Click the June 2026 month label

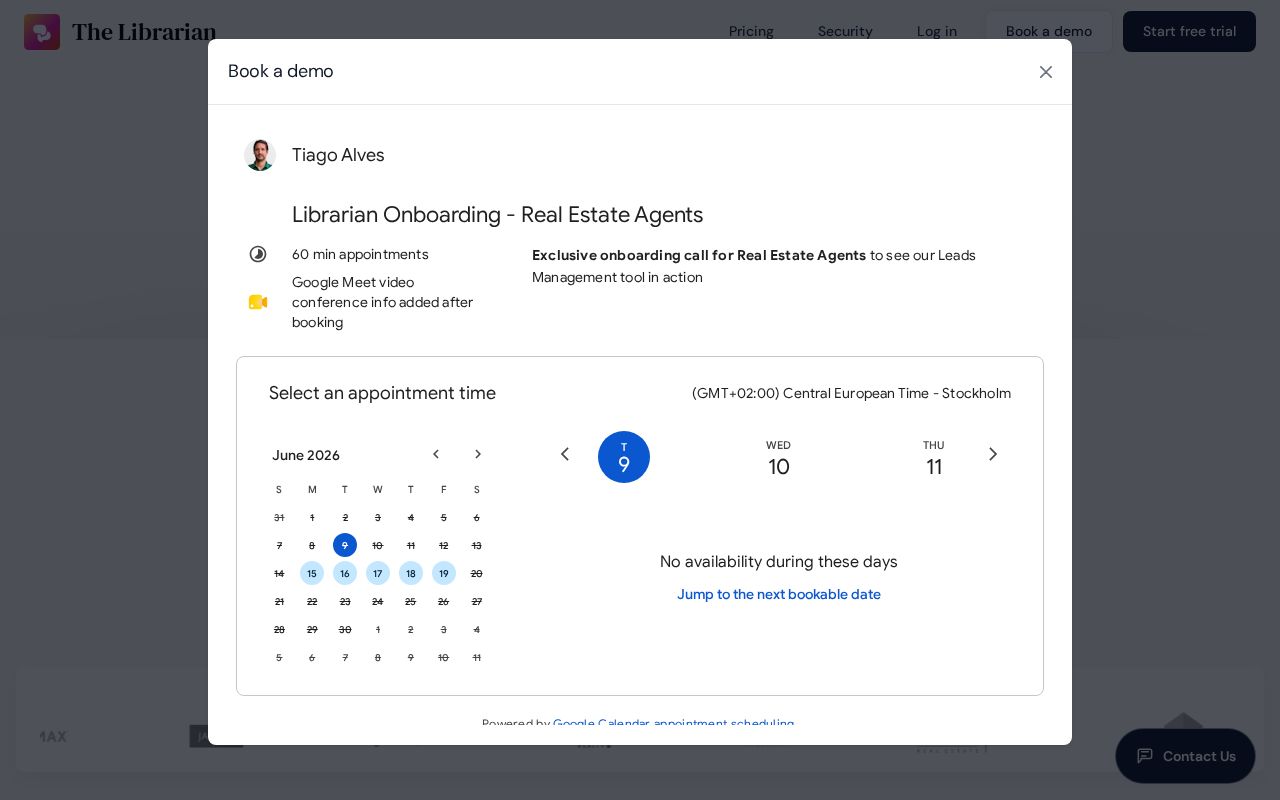tap(306, 455)
